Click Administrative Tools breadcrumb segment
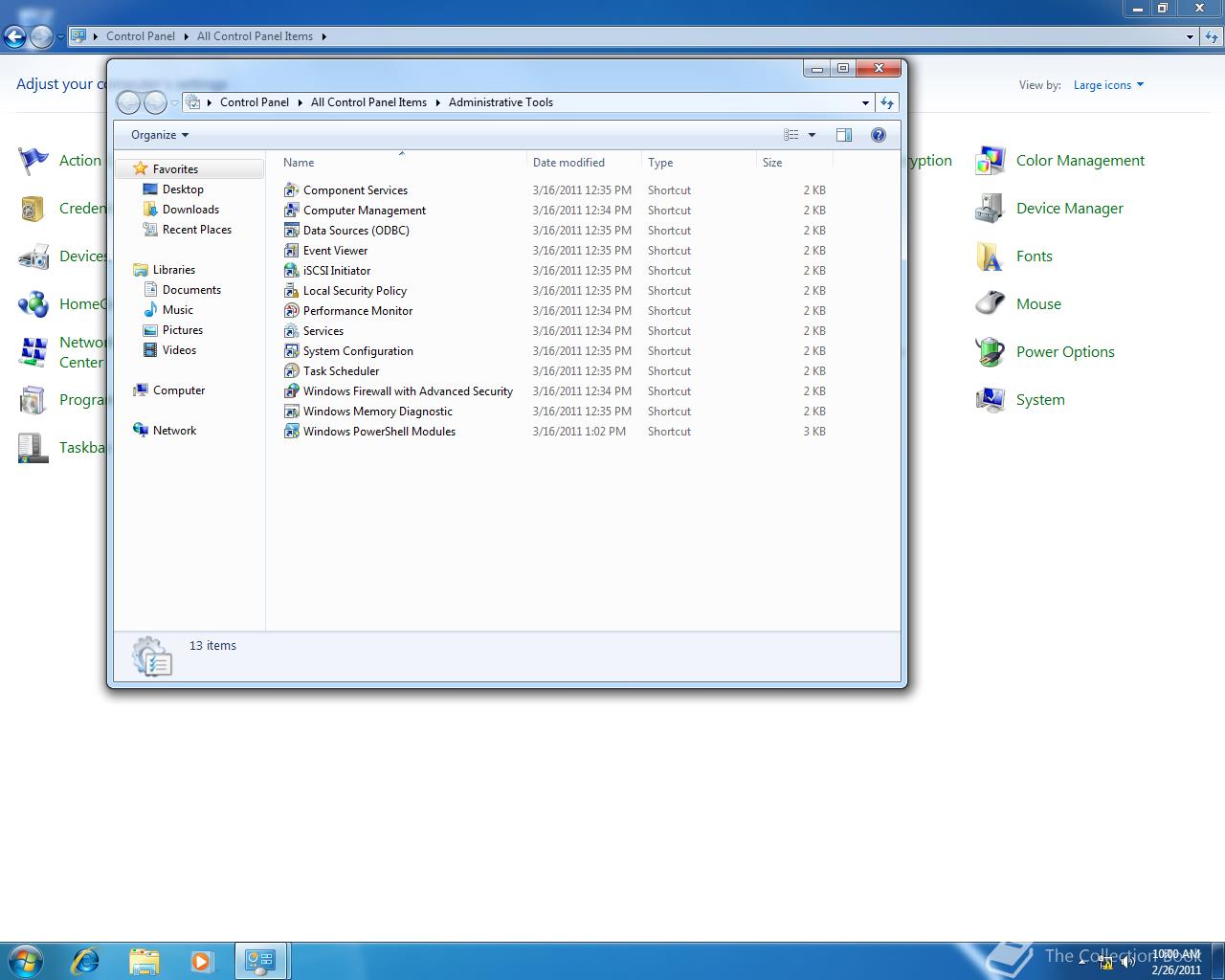This screenshot has width=1225, height=980. tap(501, 102)
